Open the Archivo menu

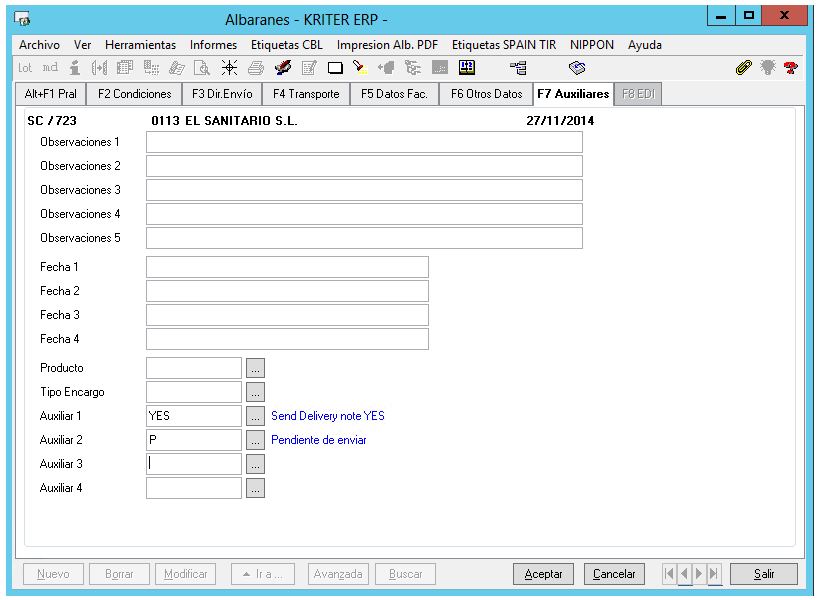pos(39,45)
